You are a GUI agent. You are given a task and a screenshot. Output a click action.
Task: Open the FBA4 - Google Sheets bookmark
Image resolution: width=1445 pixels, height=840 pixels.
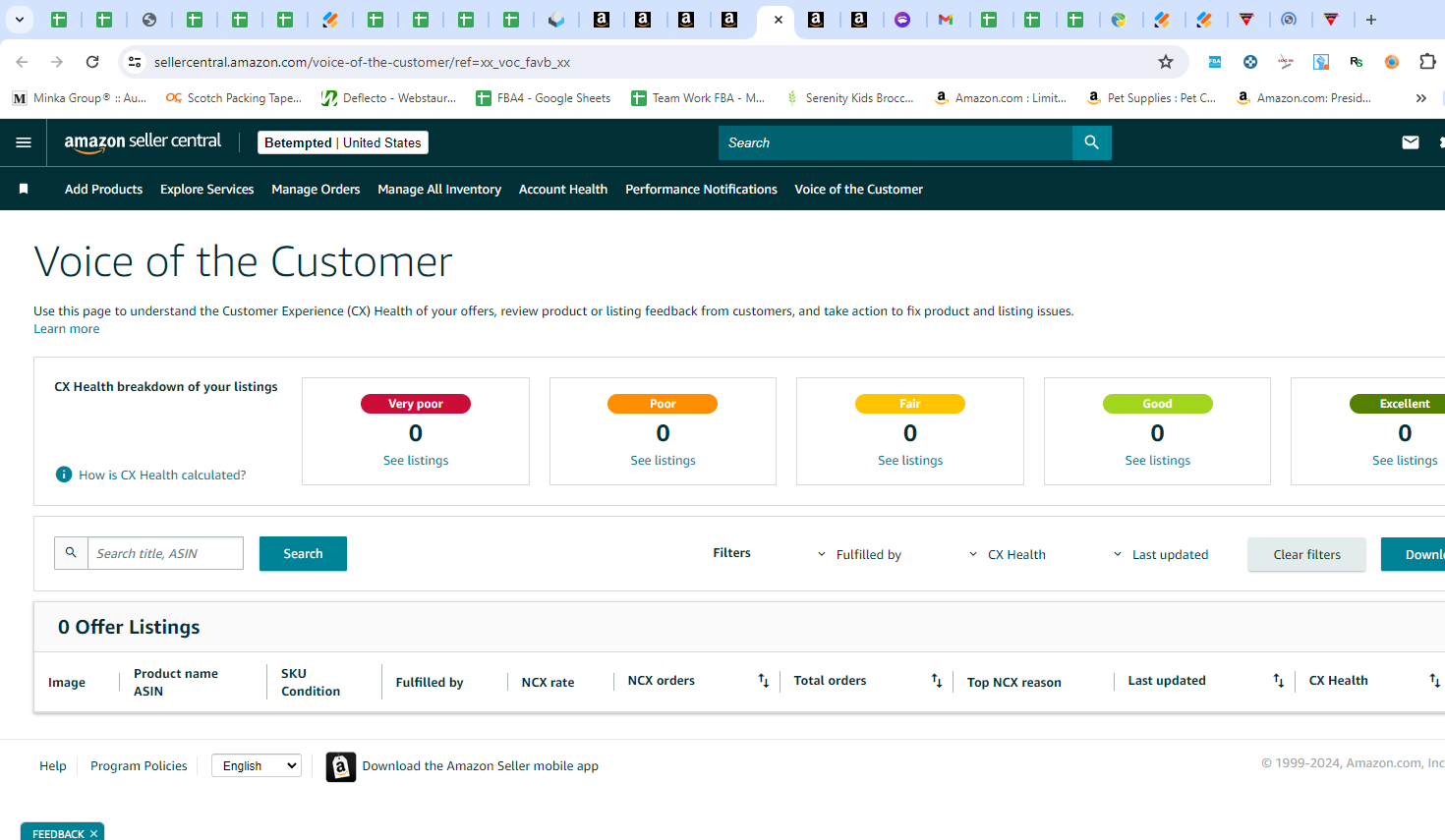[x=543, y=98]
